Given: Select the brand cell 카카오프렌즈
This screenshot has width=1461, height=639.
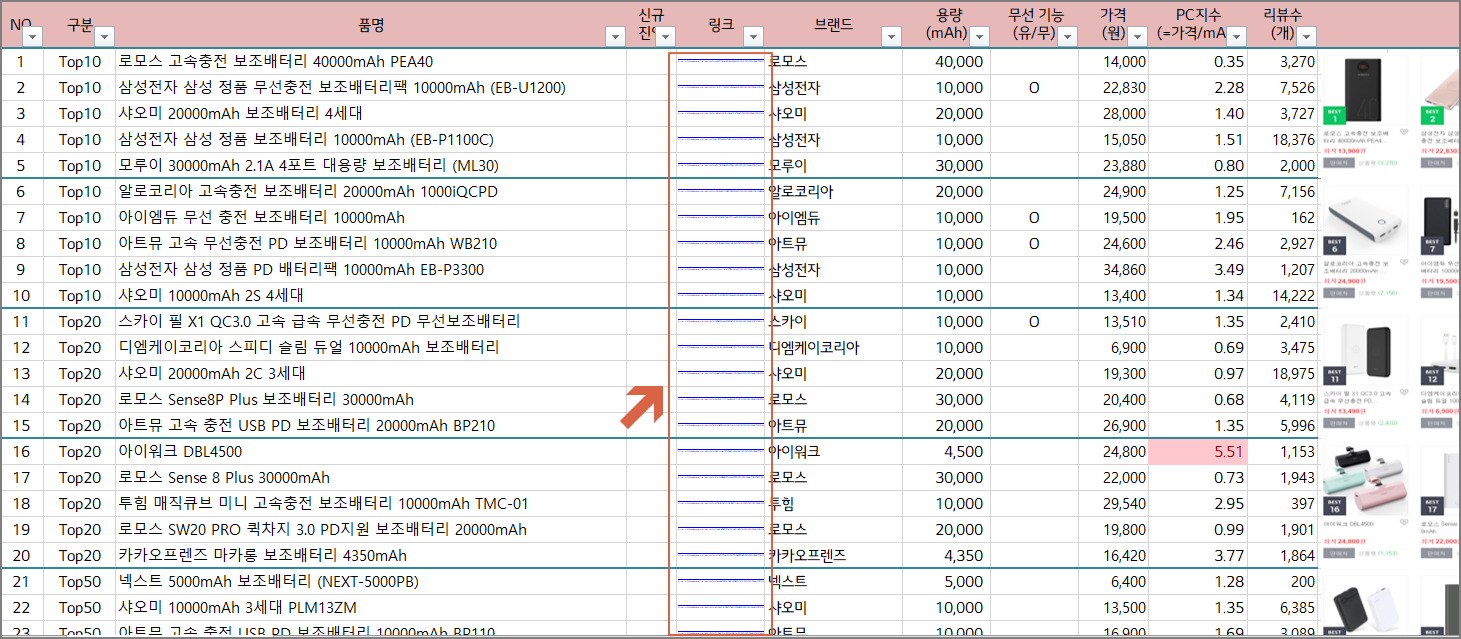Looking at the screenshot, I should pyautogui.click(x=834, y=555).
